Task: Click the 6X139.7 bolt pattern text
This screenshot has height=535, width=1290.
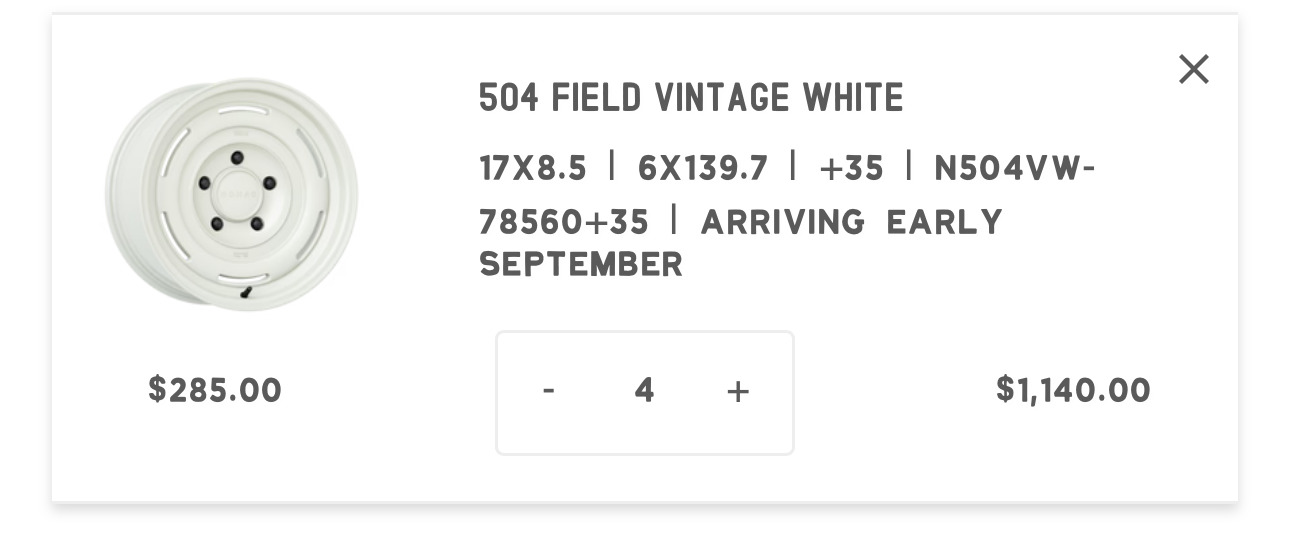Action: 703,168
